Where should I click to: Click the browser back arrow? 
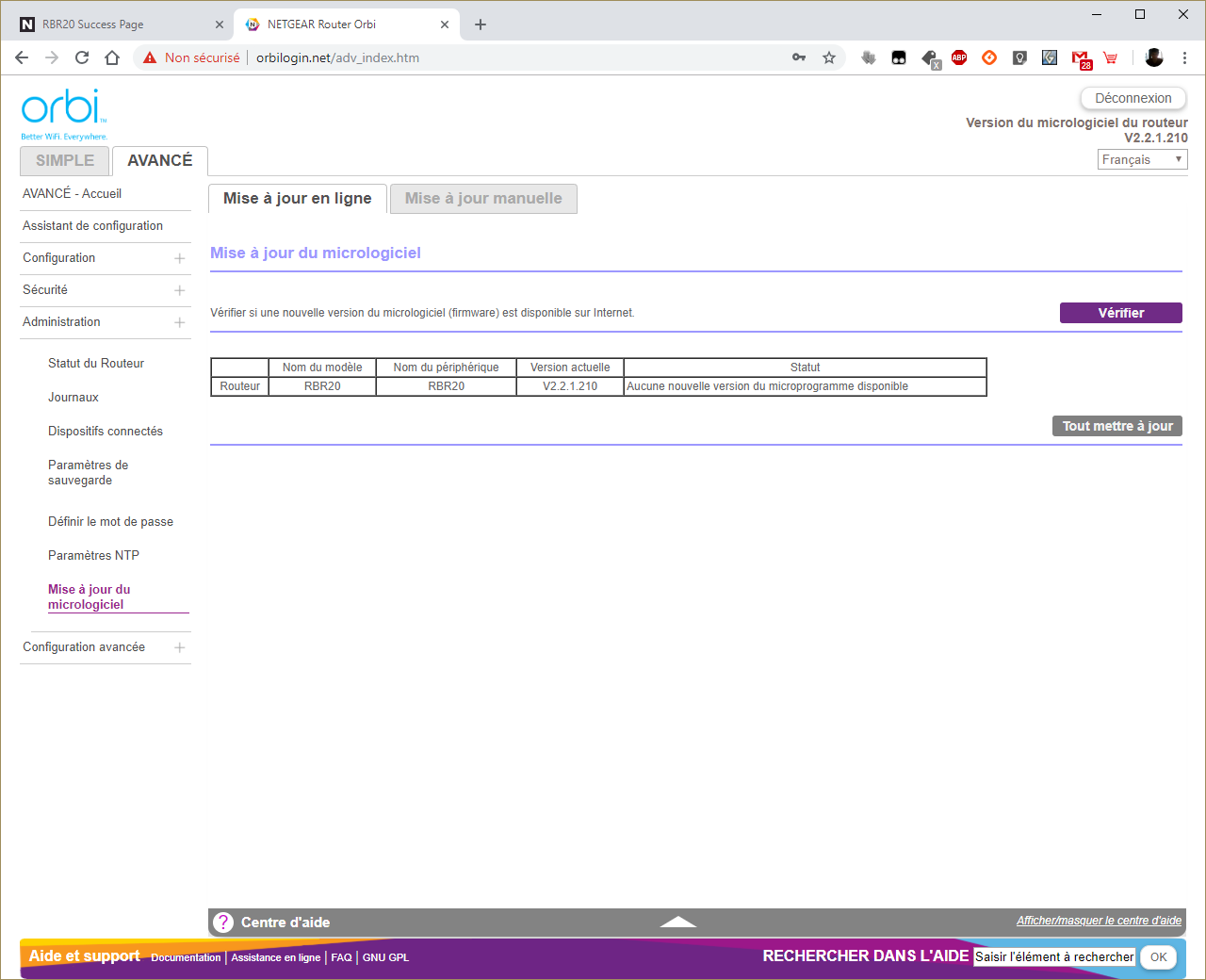tap(22, 57)
